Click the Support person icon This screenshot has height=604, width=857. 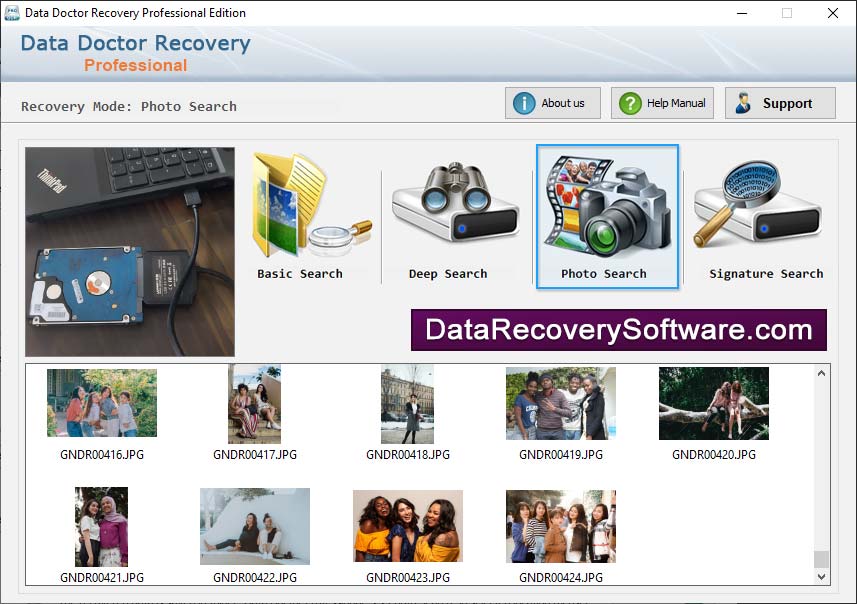click(x=744, y=103)
